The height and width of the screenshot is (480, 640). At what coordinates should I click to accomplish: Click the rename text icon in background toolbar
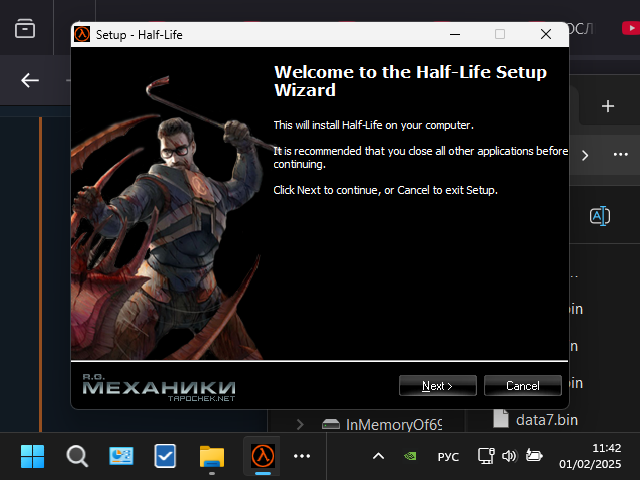pyautogui.click(x=600, y=216)
